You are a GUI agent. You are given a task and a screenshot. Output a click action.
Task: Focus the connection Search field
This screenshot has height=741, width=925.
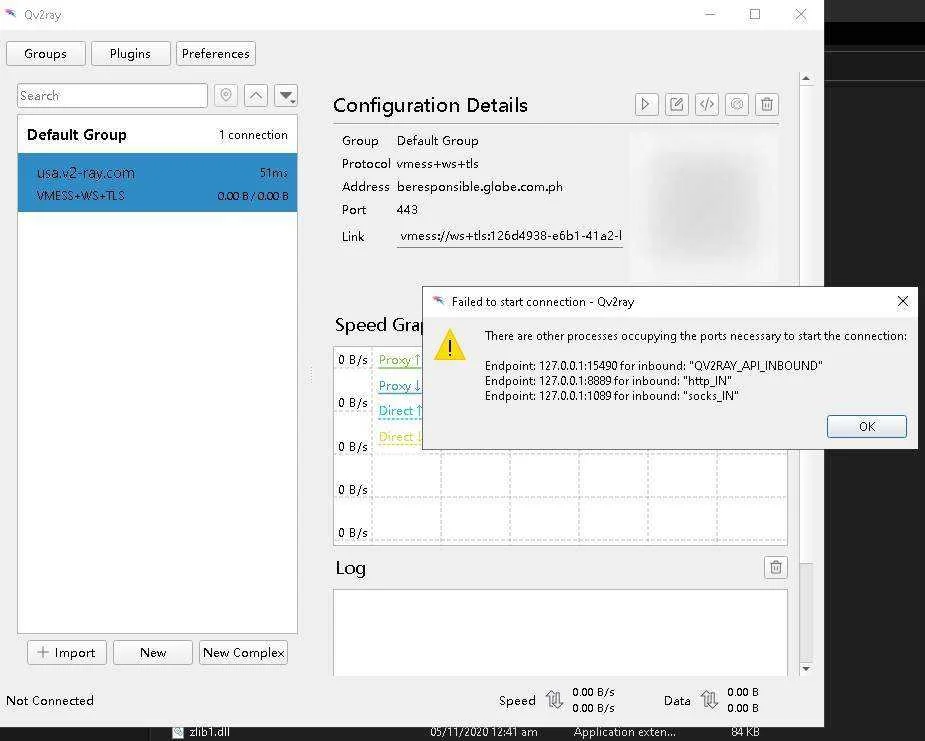pyautogui.click(x=112, y=96)
